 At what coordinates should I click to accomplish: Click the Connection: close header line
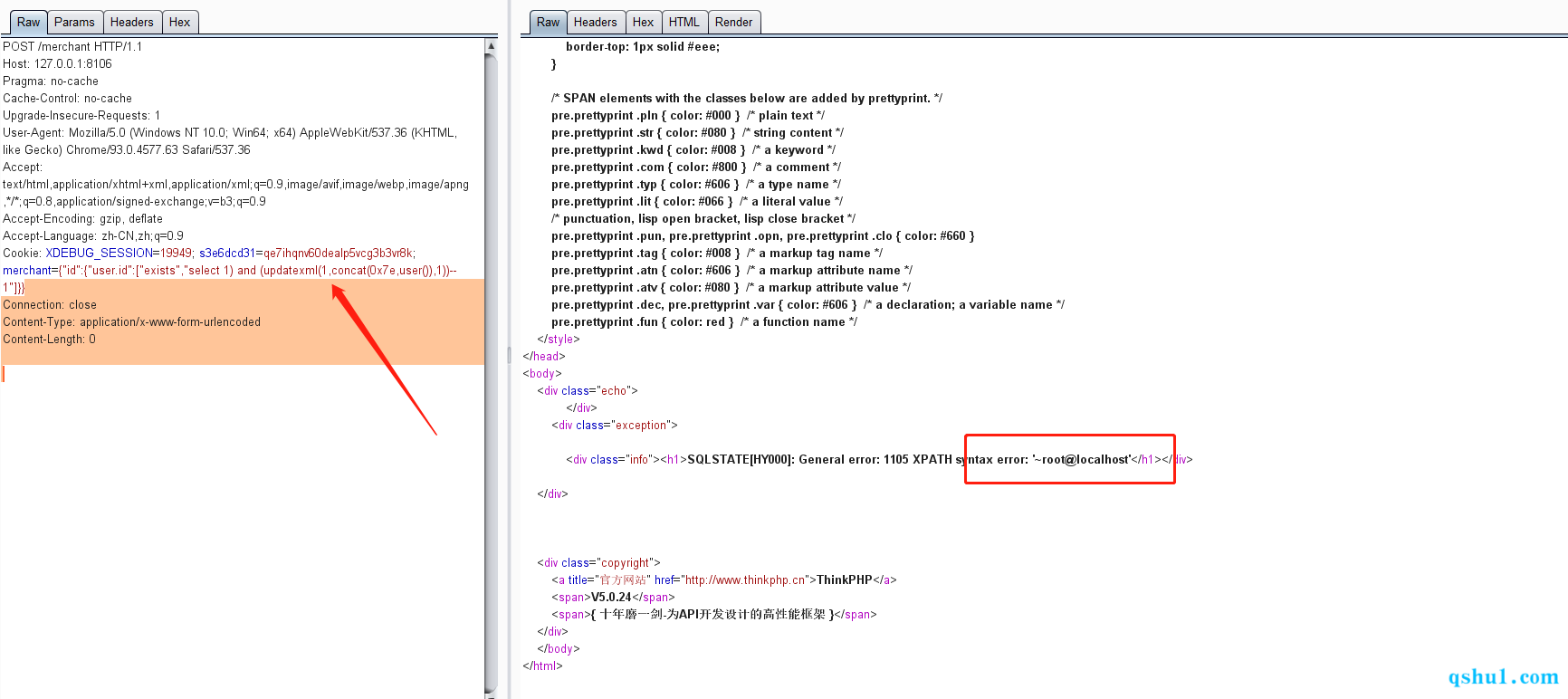[x=50, y=304]
